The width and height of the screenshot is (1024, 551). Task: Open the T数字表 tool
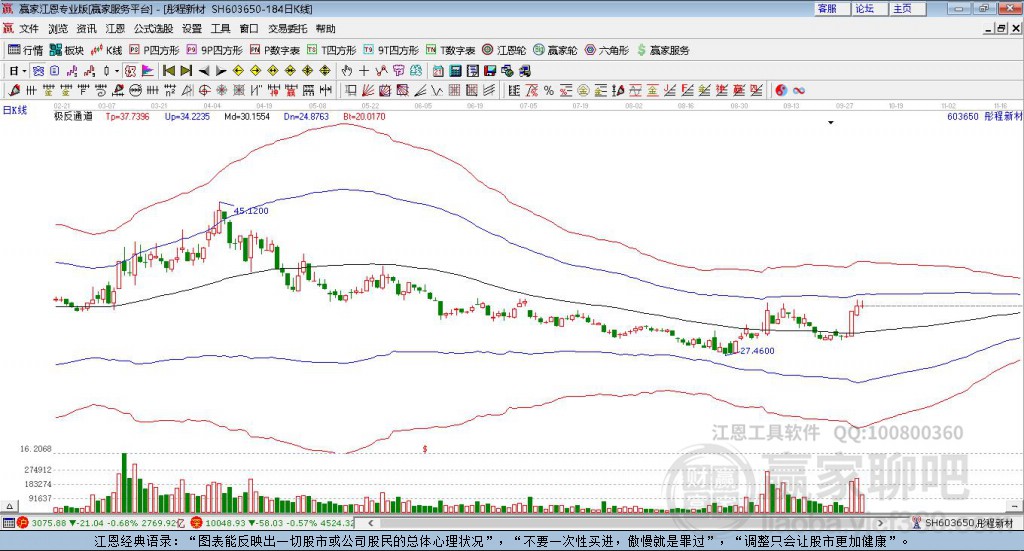tap(451, 50)
